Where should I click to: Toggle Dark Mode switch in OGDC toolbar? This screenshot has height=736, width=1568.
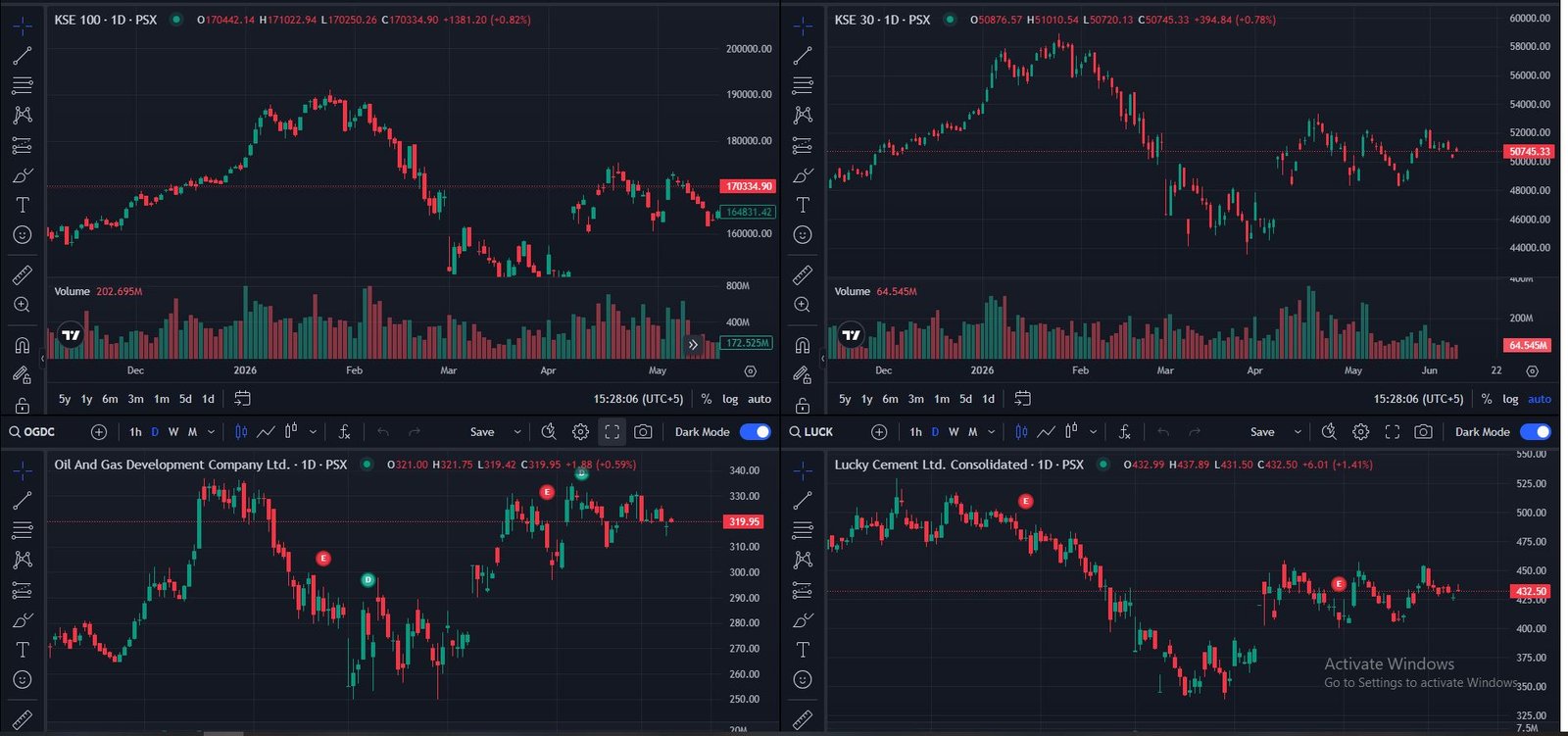756,431
